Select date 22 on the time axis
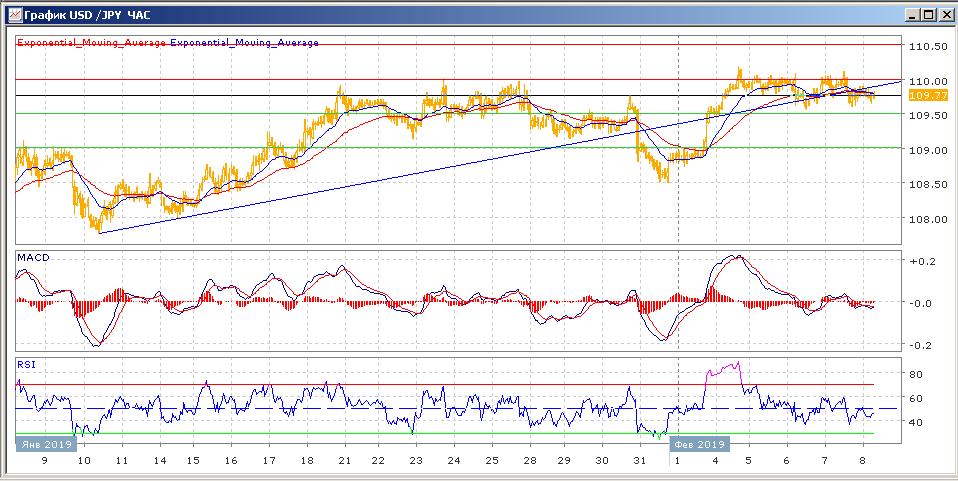The height and width of the screenshot is (481, 958). click(378, 461)
